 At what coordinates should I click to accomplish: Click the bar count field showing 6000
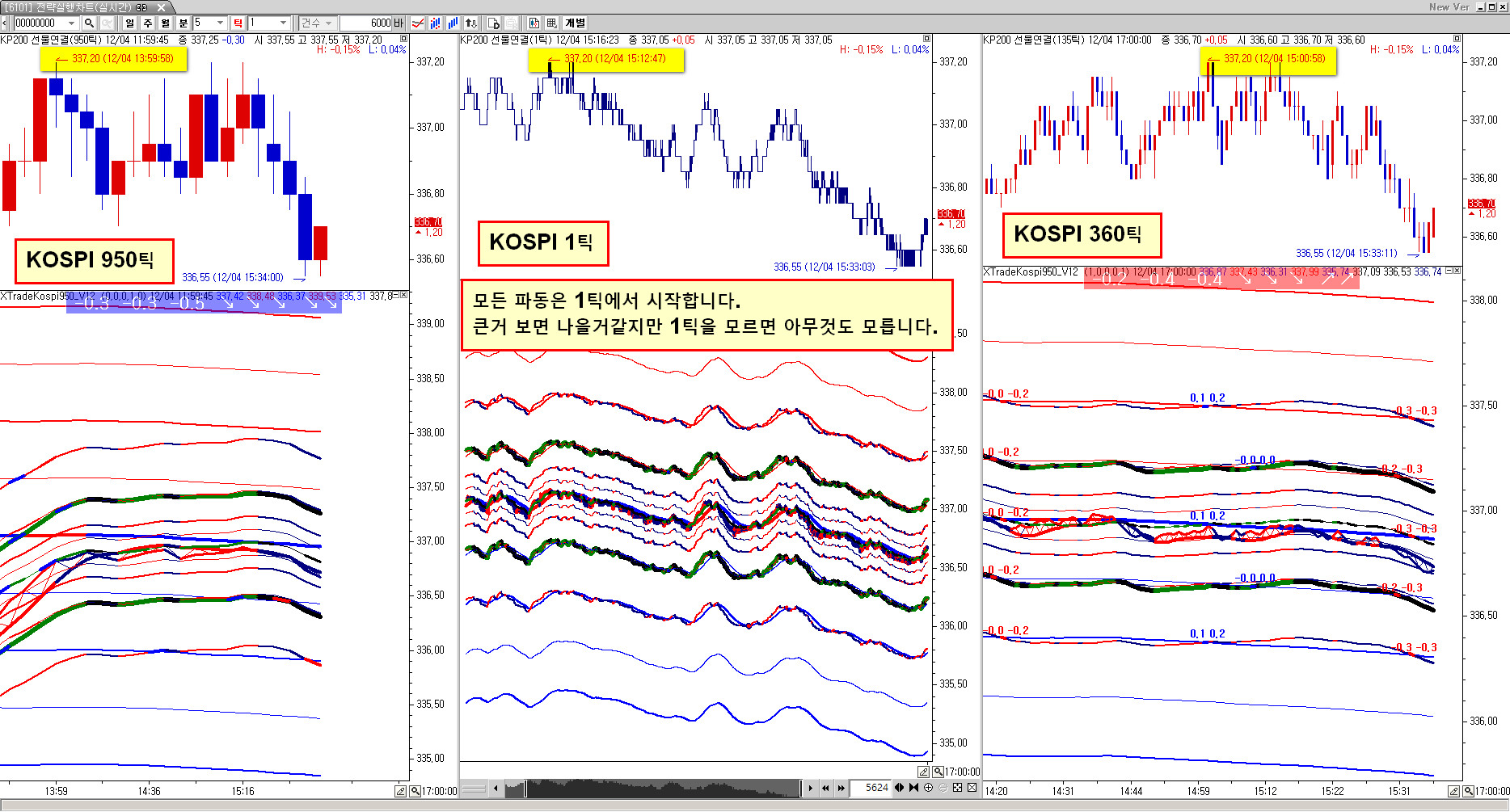point(366,23)
